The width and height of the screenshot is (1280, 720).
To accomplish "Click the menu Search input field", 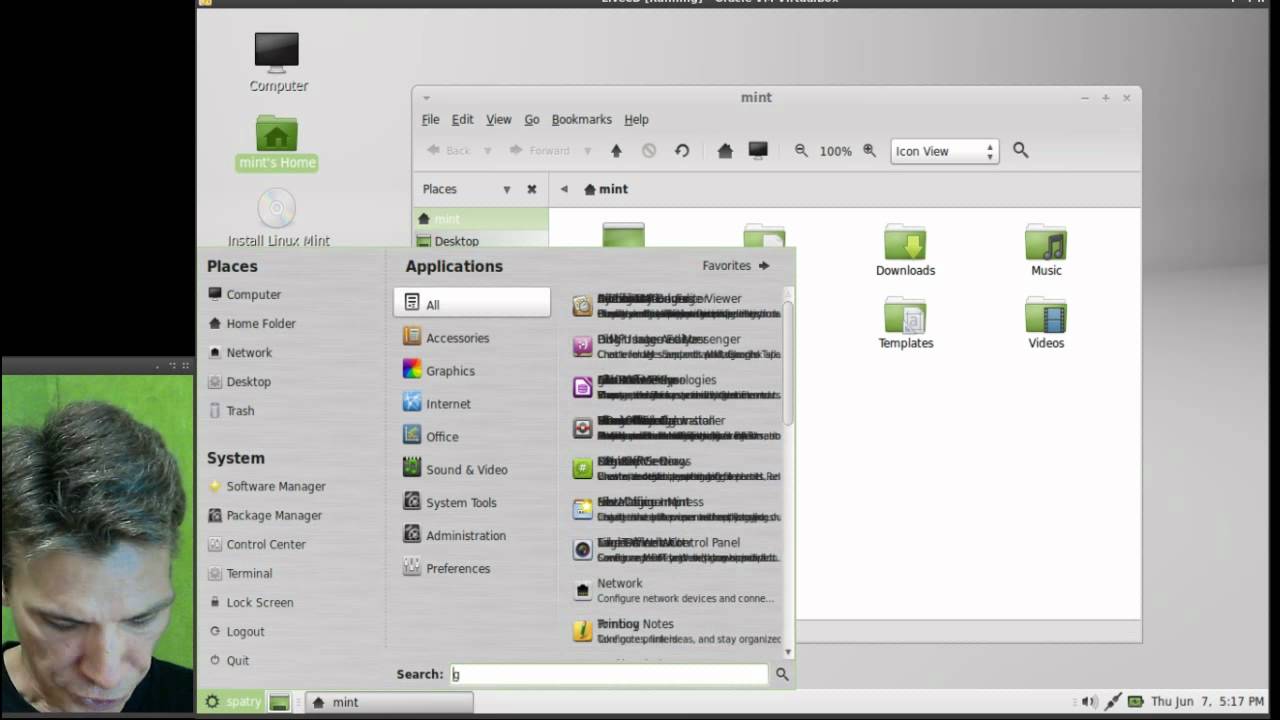I will [x=609, y=674].
